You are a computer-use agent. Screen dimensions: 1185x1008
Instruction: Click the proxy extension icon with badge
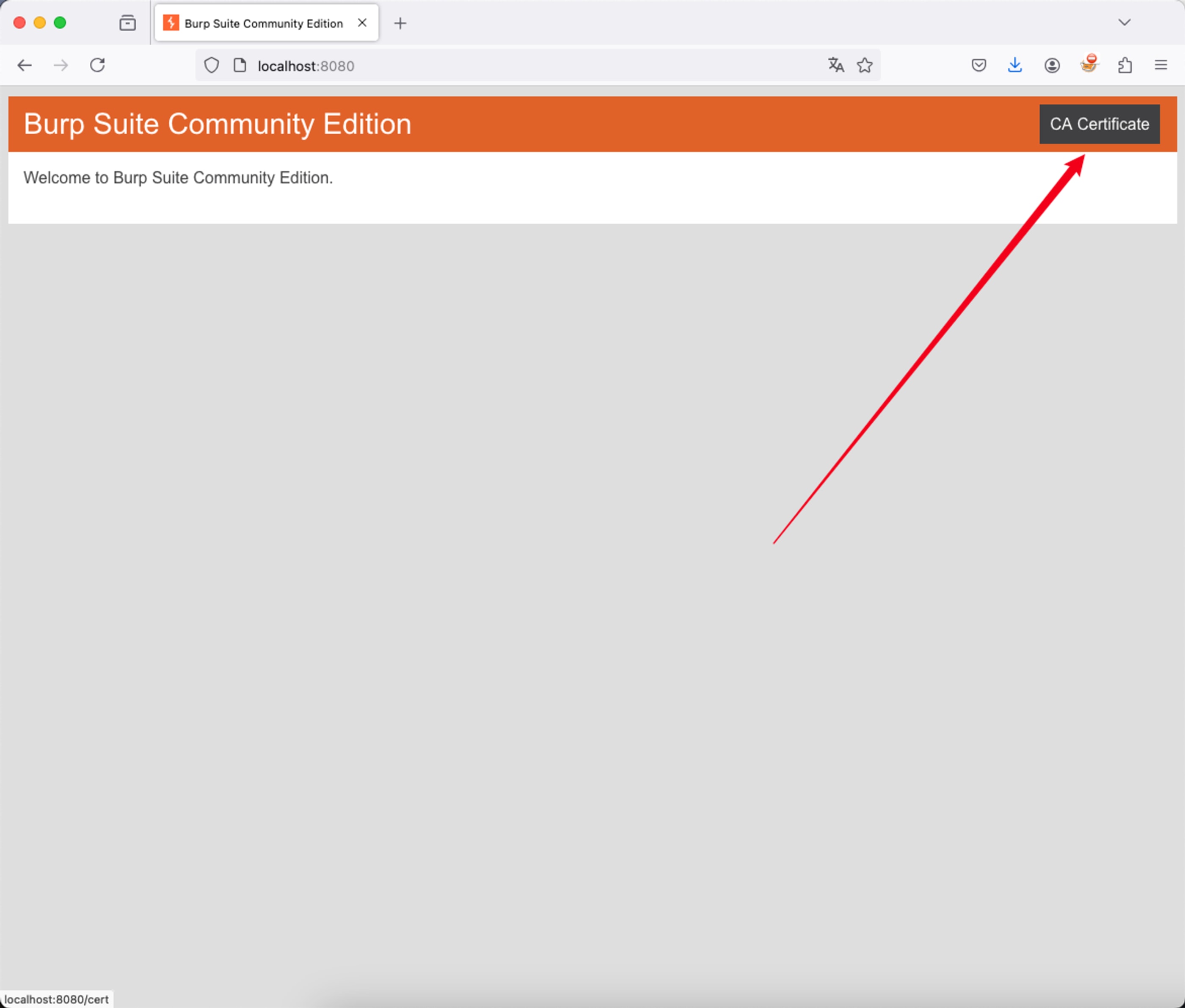coord(1089,64)
